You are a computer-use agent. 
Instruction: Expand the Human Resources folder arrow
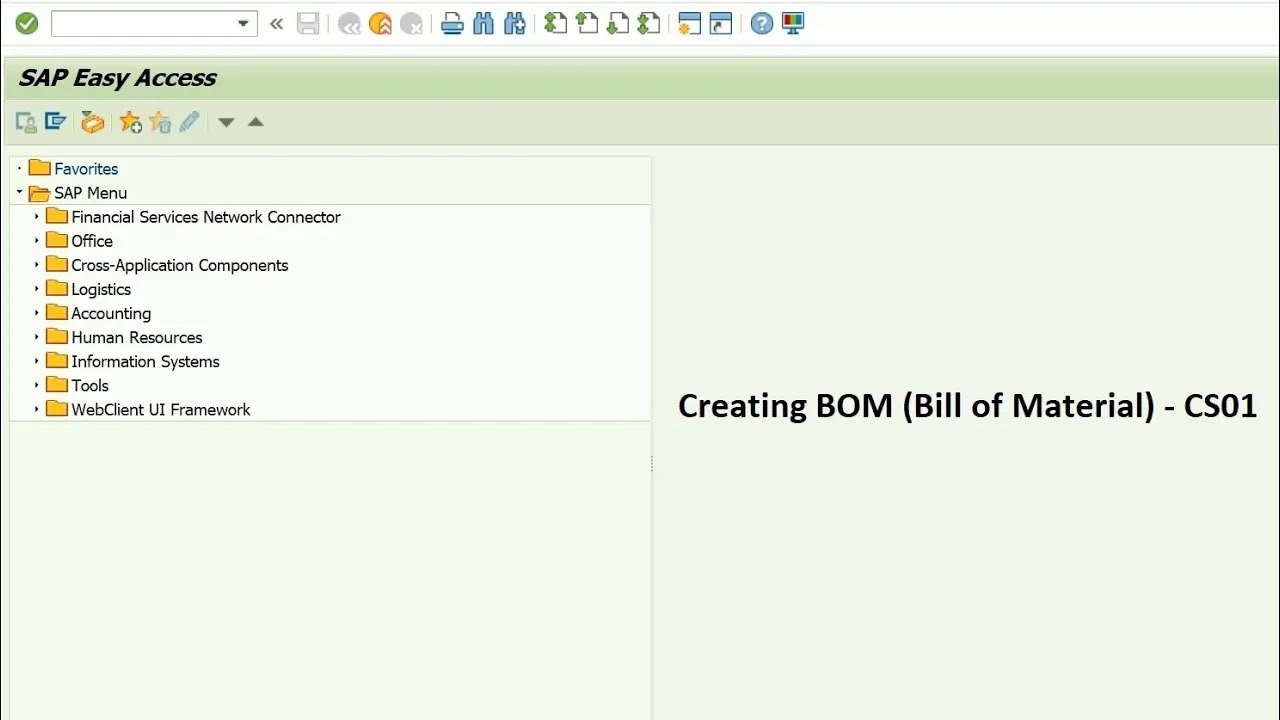click(x=37, y=337)
